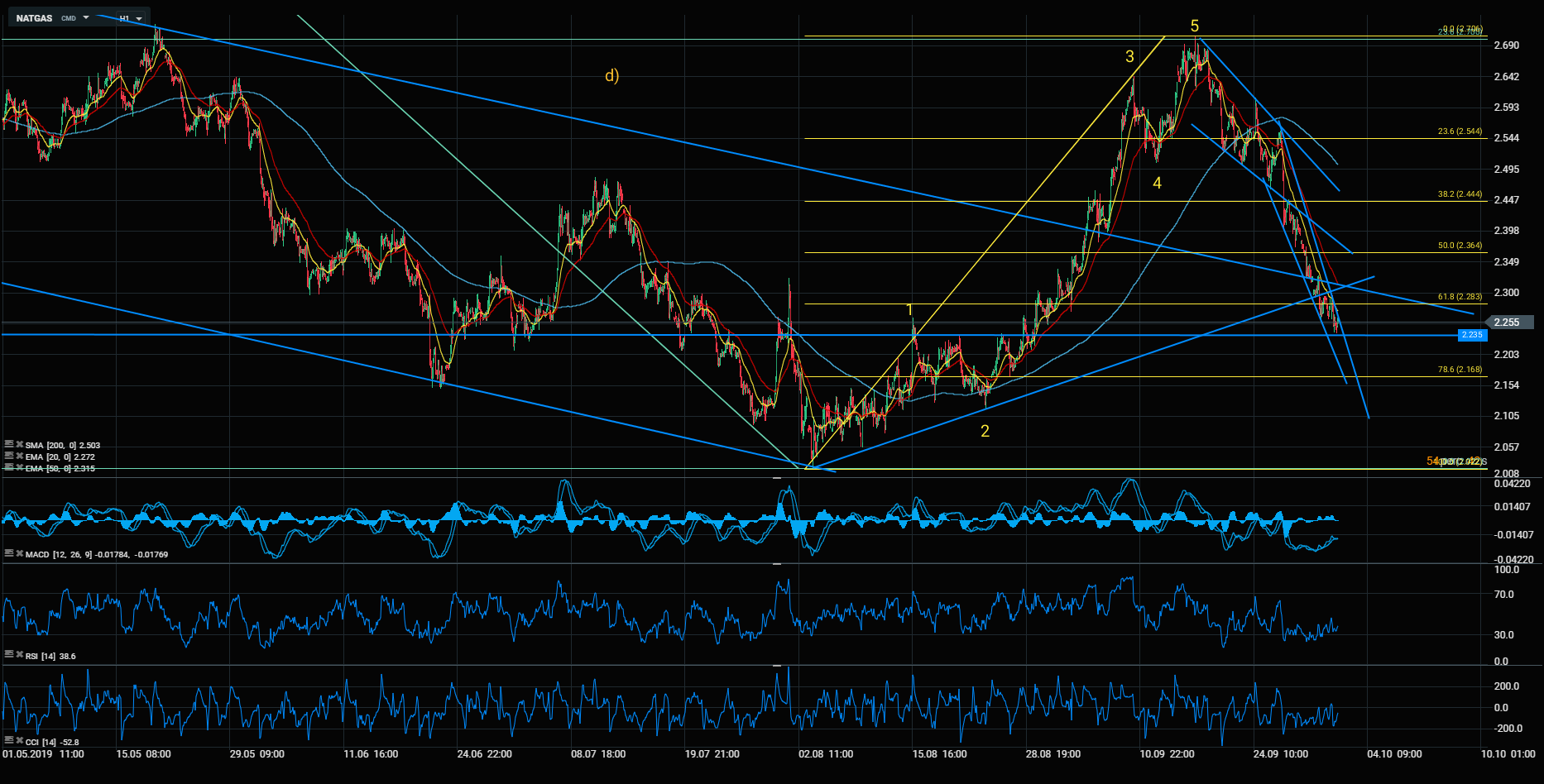Viewport: 1544px width, 784px height.
Task: Remove the CCI [14] indicator
Action: point(19,741)
